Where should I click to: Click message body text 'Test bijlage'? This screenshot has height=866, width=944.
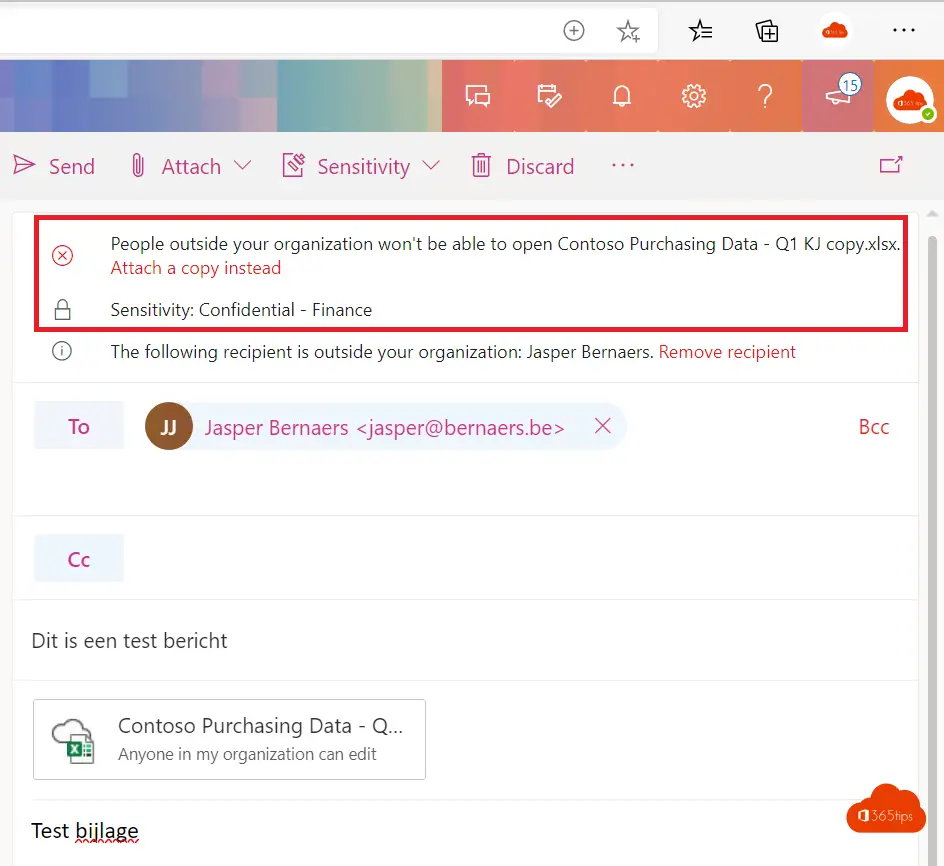85,831
